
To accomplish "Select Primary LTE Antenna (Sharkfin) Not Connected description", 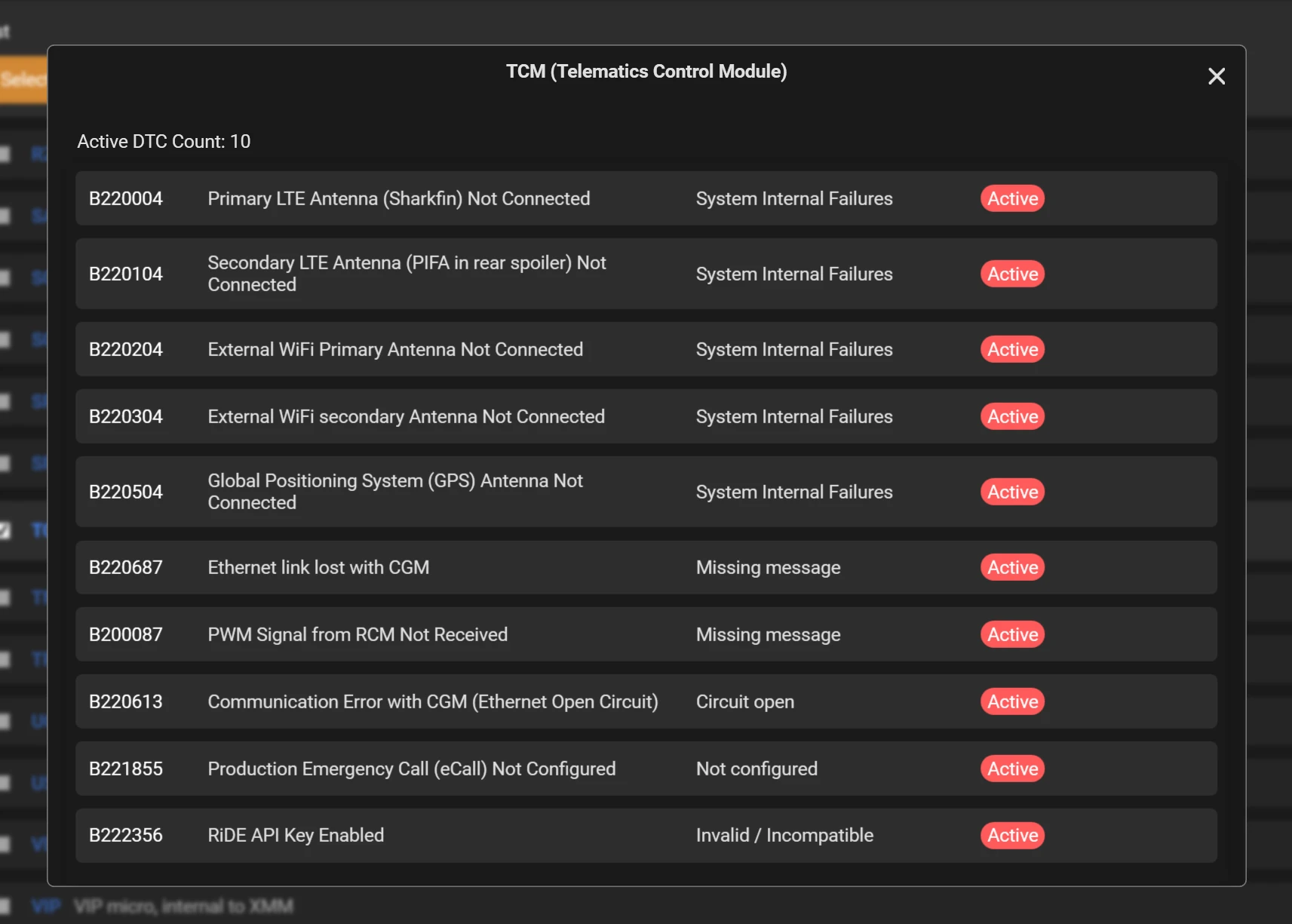I will (399, 198).
